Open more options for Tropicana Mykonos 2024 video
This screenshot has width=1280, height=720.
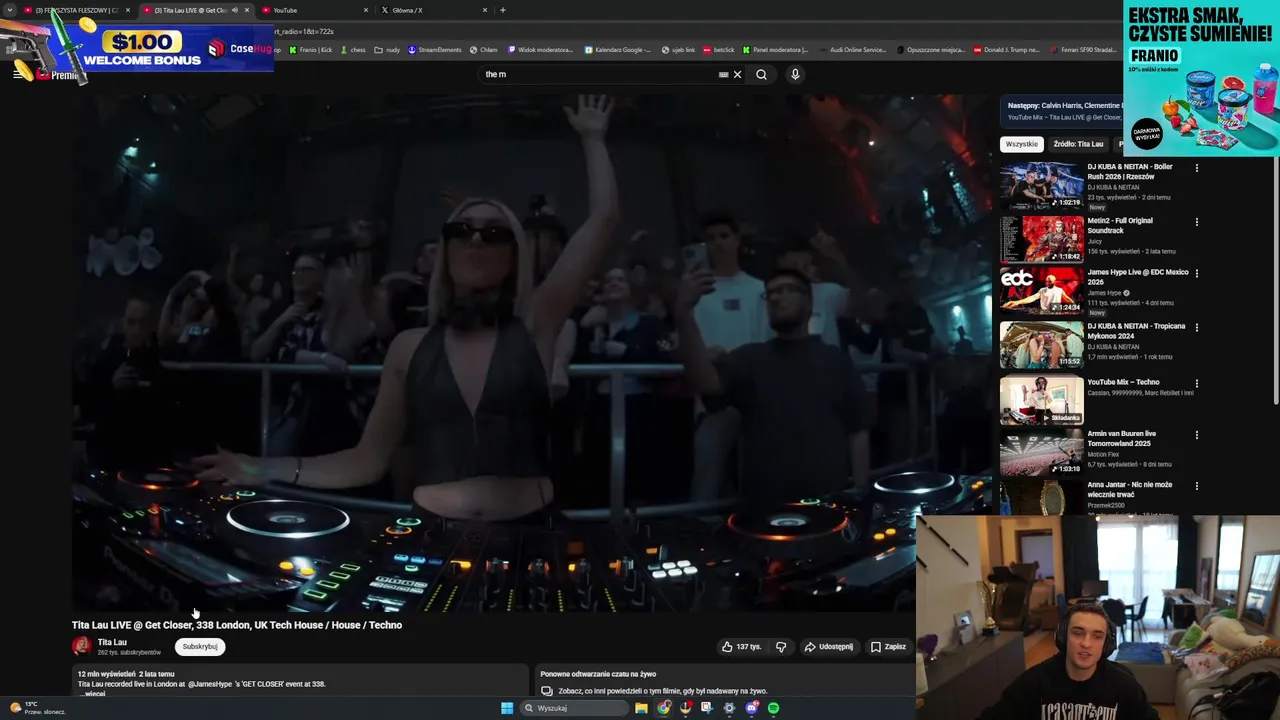(x=1196, y=327)
